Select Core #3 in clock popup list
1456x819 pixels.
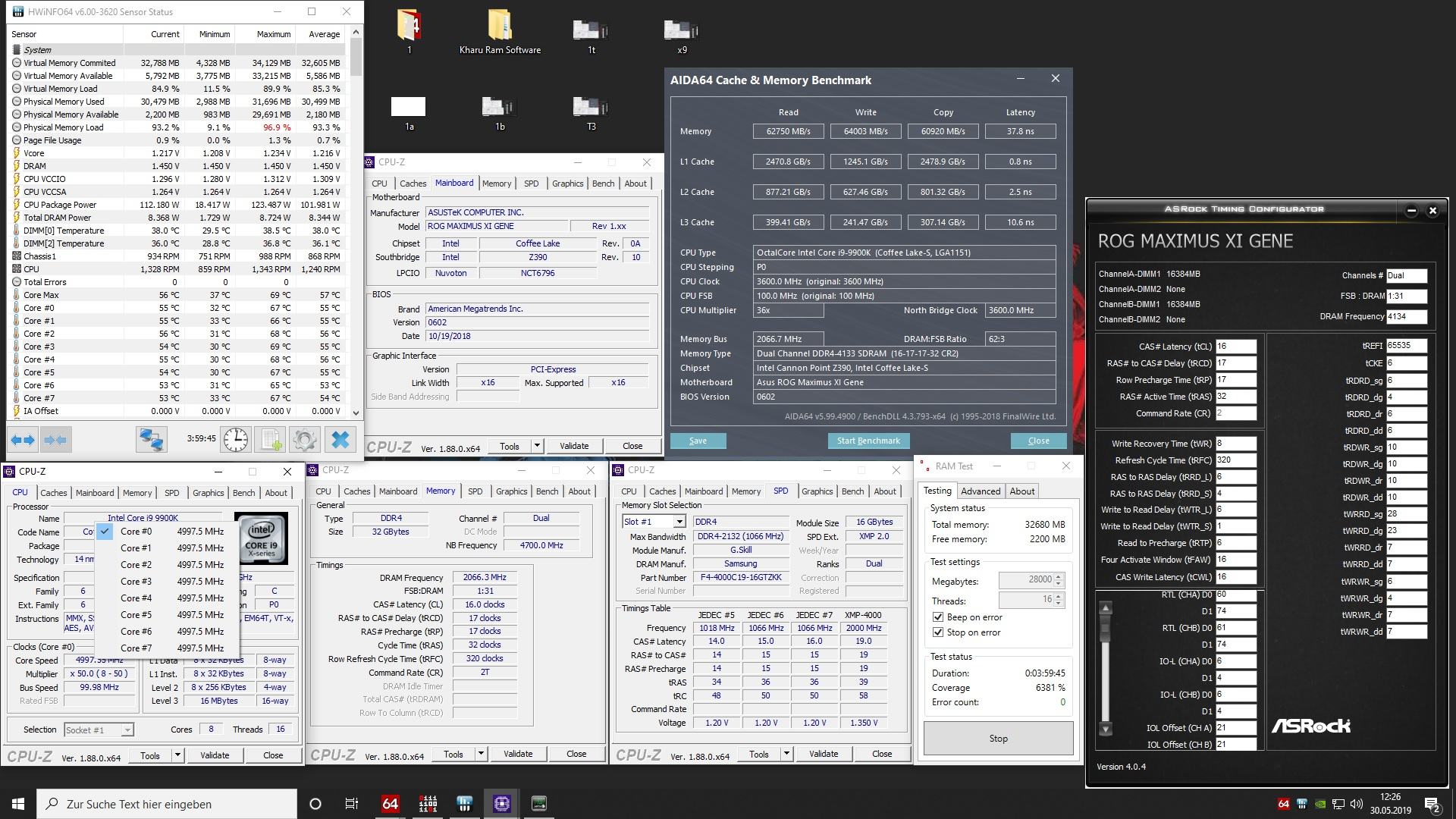point(136,582)
